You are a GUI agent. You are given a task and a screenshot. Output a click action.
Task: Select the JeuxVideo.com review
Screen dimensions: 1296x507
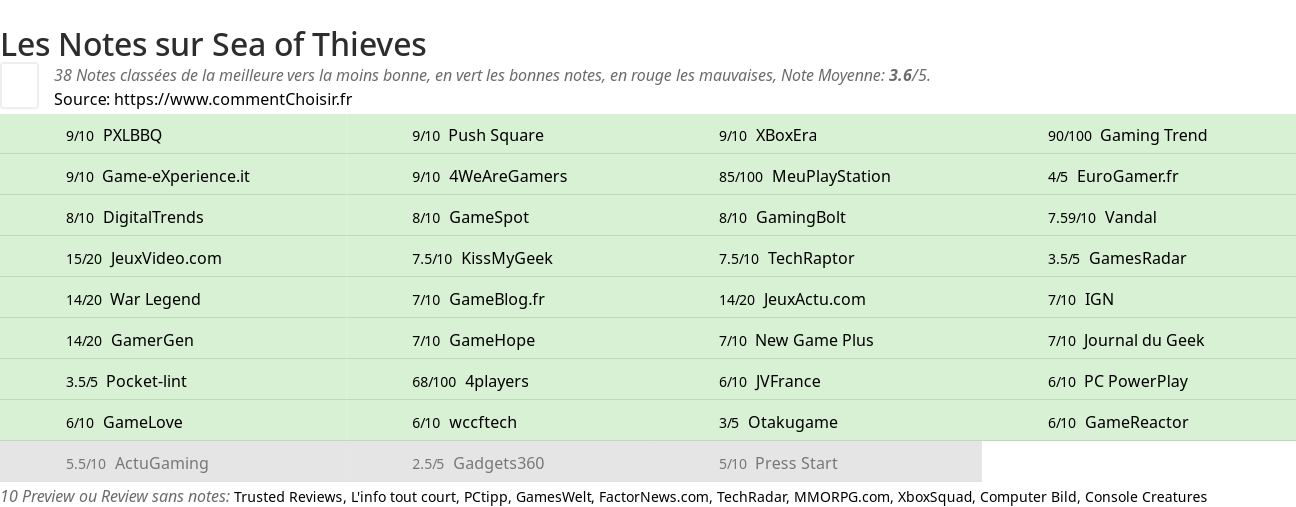pyautogui.click(x=166, y=258)
